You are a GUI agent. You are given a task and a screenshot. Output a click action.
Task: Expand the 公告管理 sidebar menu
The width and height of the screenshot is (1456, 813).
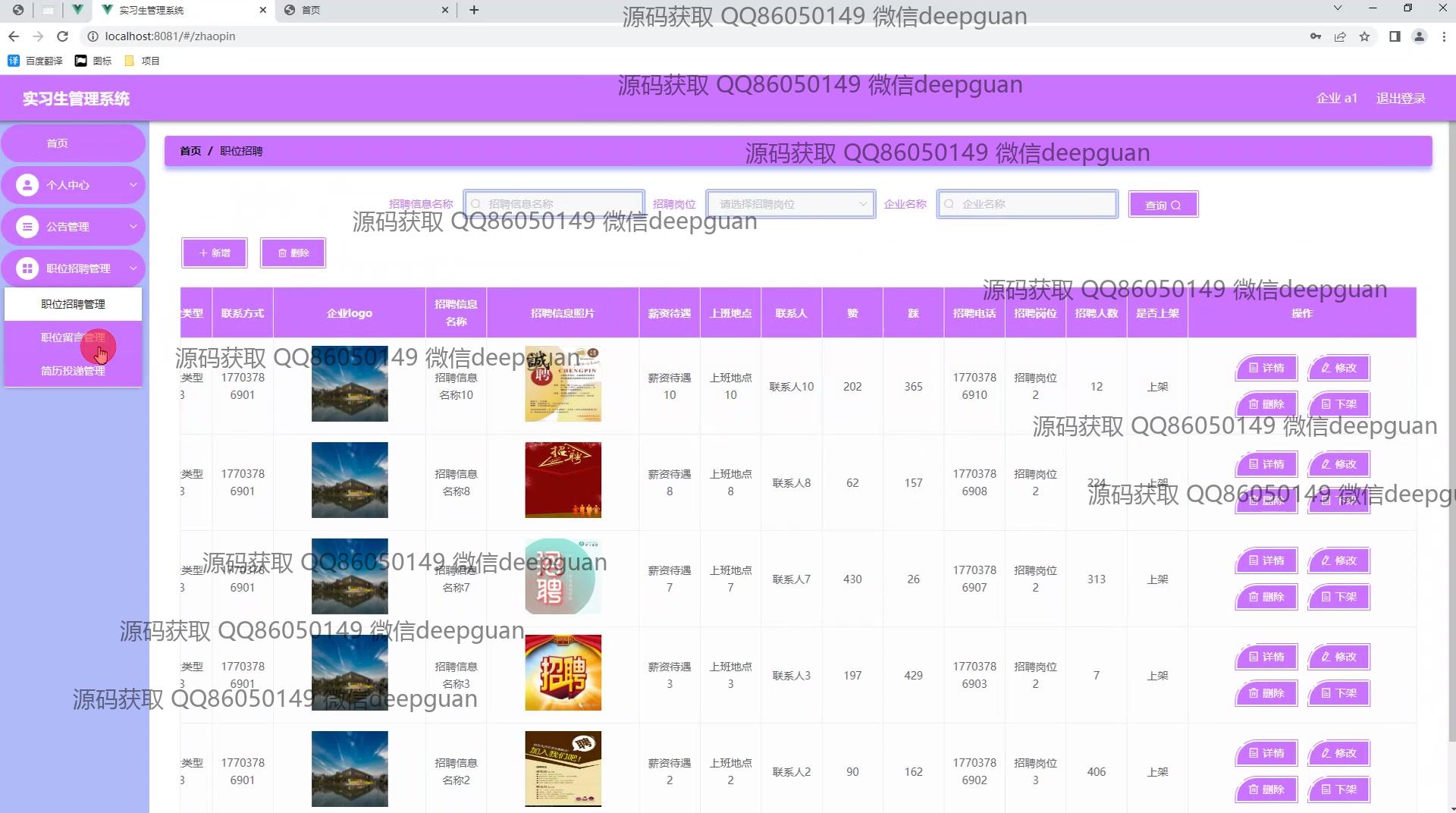73,227
